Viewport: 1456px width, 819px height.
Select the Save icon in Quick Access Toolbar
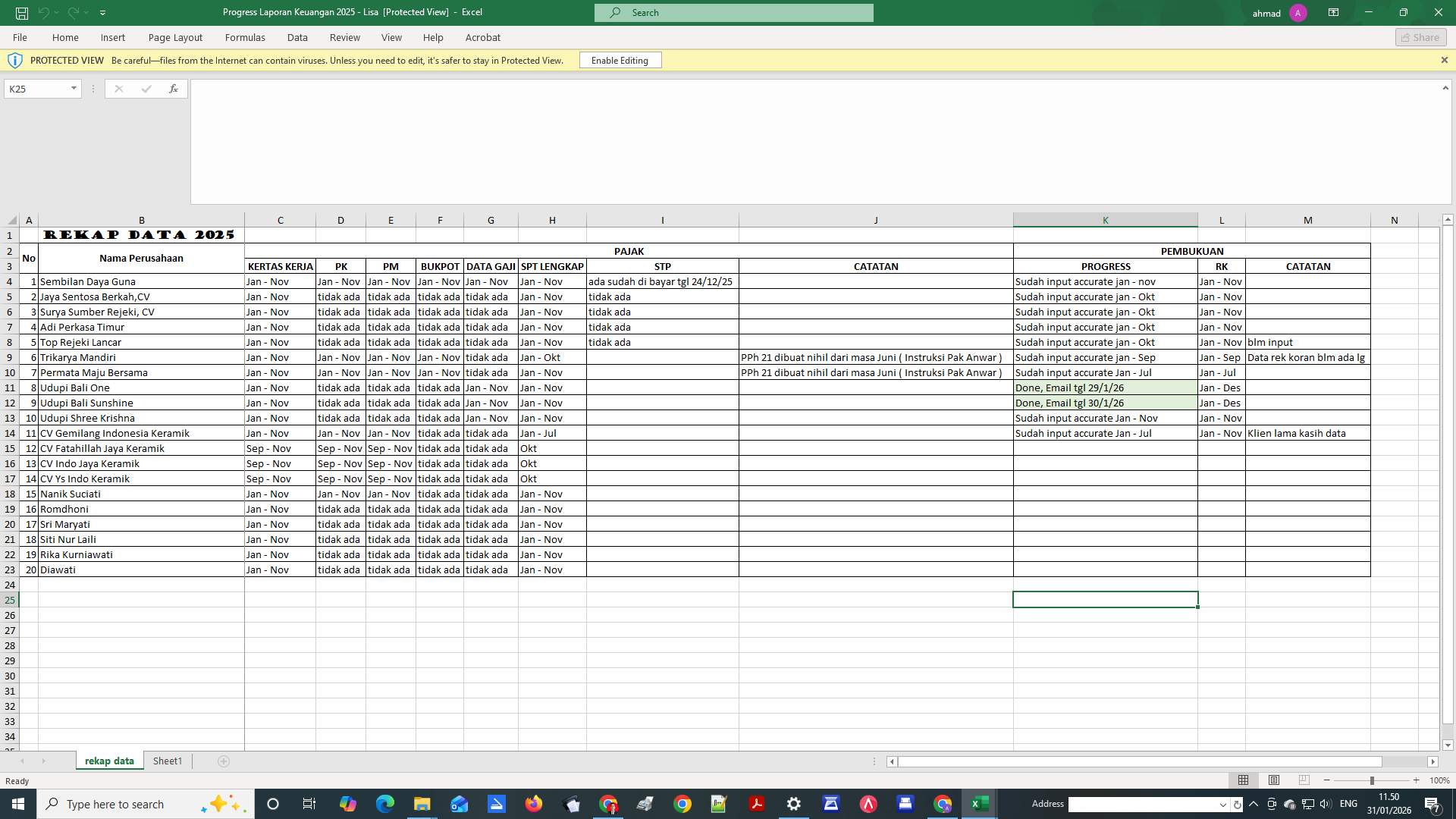coord(22,12)
